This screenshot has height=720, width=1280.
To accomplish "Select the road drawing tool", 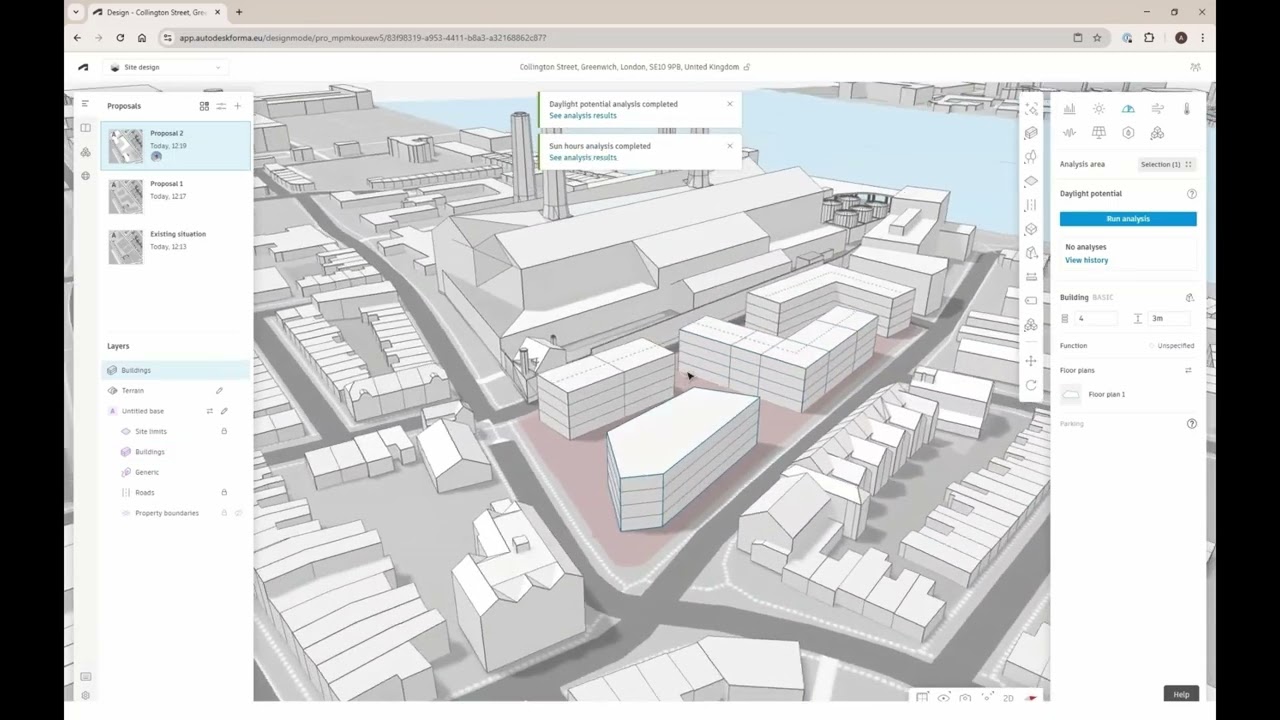I will point(1031,205).
